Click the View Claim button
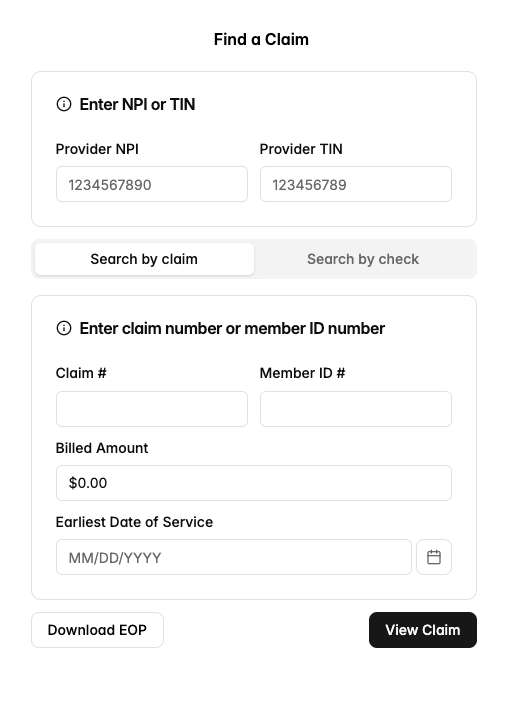Image resolution: width=529 pixels, height=707 pixels. [x=423, y=630]
